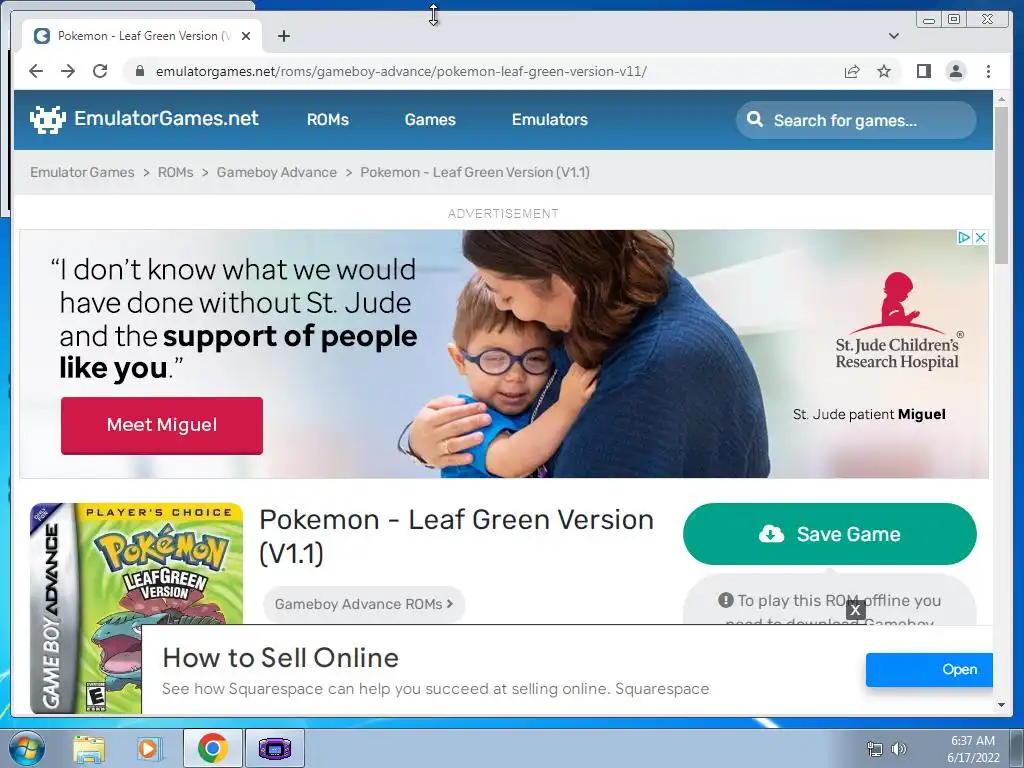The width and height of the screenshot is (1024, 768).
Task: Switch to the Game Boy emulator taskbar app
Action: point(274,748)
